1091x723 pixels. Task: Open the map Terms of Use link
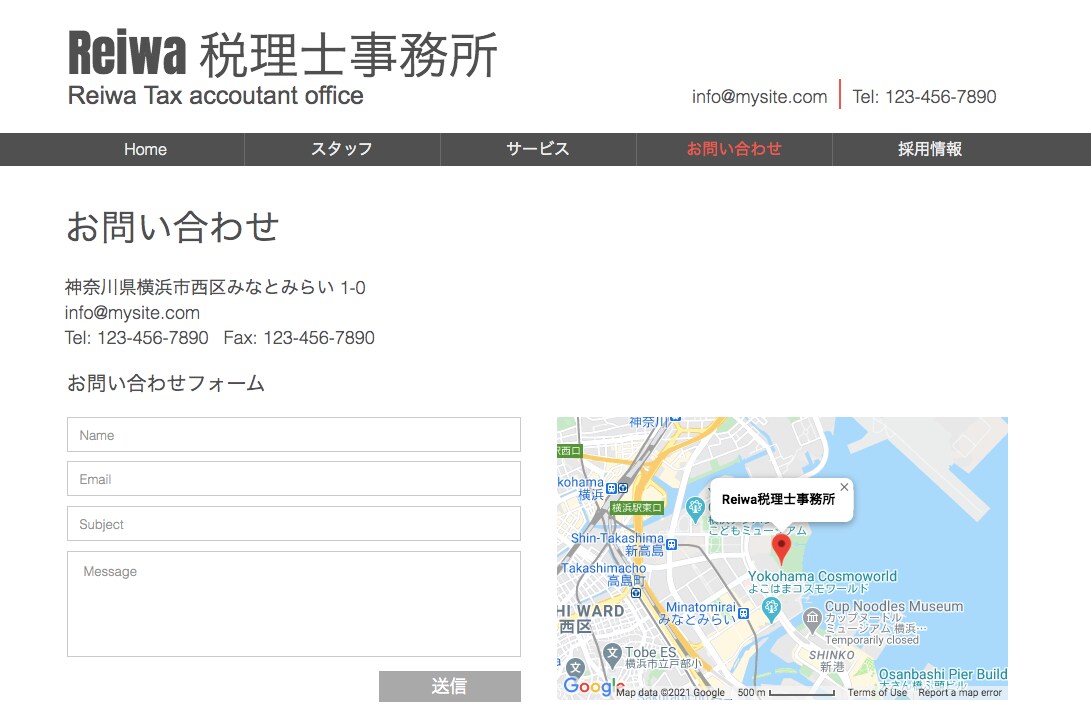[877, 692]
